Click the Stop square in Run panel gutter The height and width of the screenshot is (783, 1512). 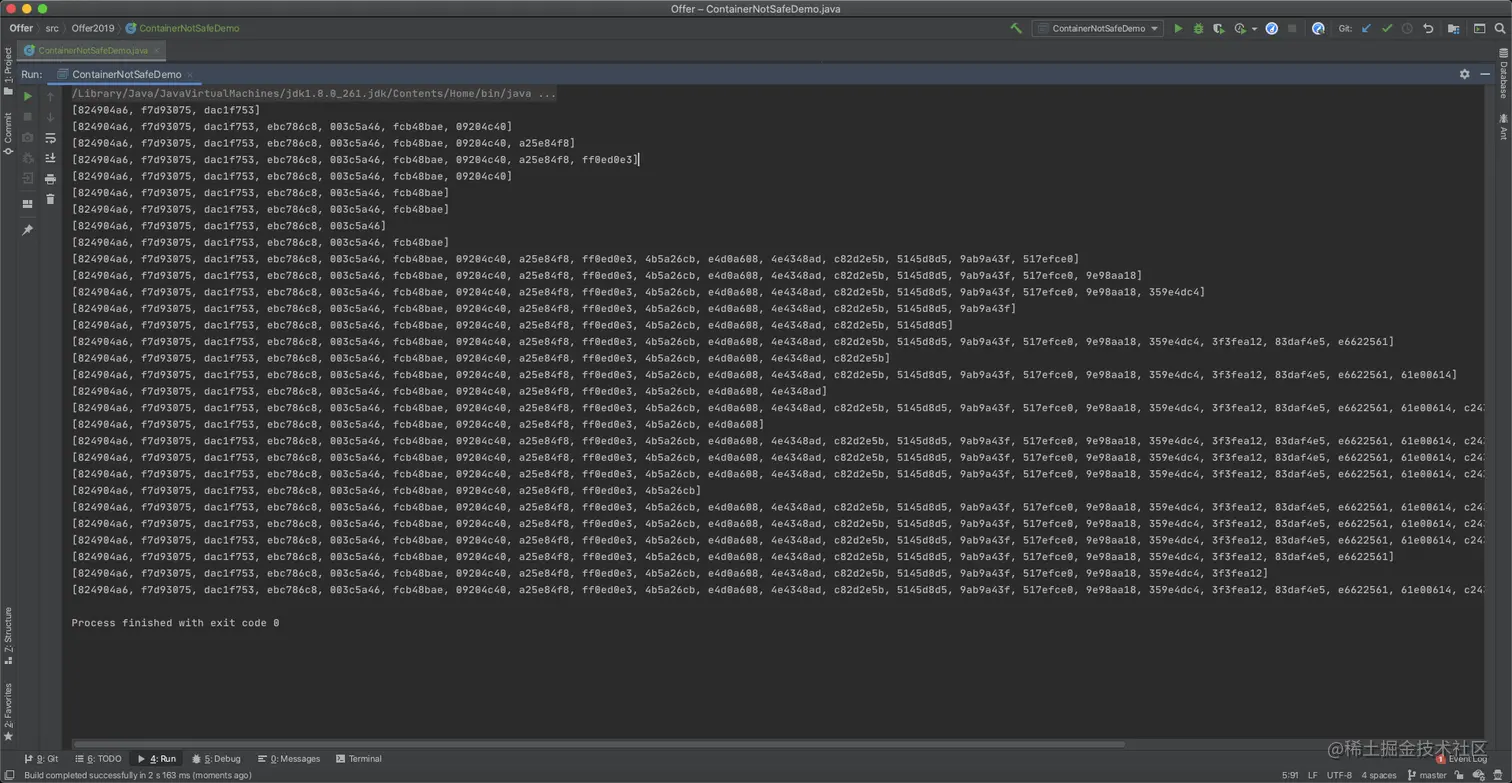click(28, 117)
